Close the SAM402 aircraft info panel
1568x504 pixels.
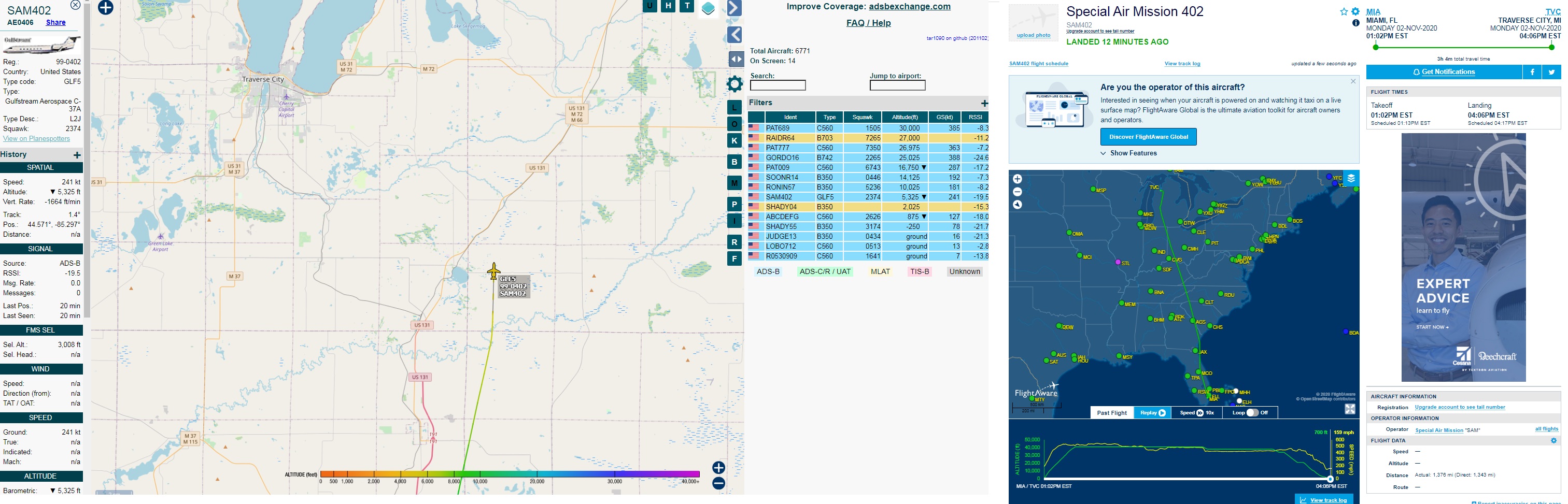(x=76, y=5)
